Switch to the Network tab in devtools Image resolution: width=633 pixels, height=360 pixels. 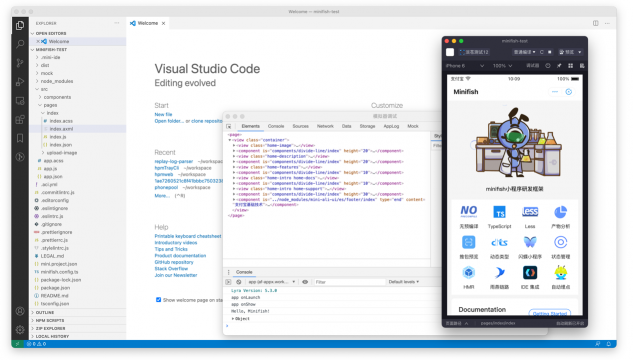325,126
